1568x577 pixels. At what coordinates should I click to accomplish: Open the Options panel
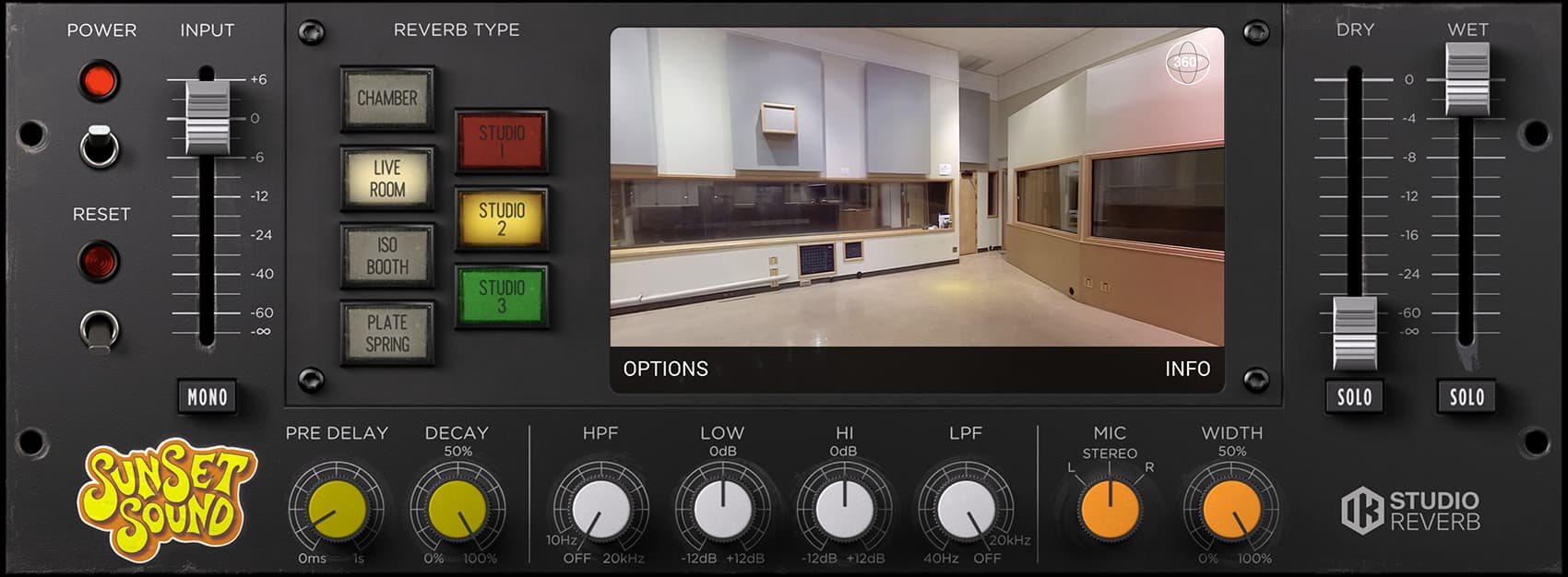tap(665, 369)
